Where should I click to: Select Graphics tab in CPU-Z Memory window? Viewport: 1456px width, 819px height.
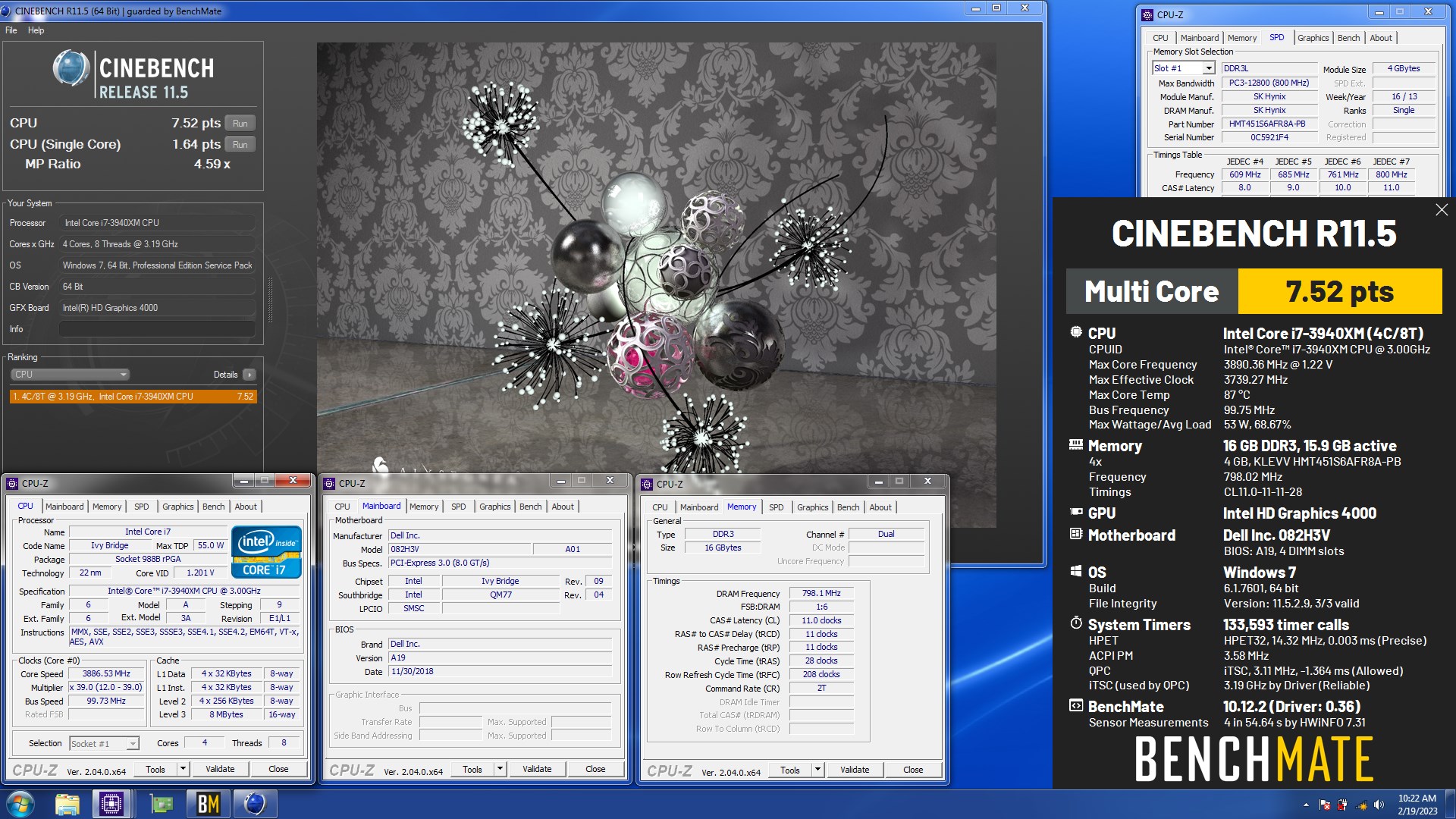[x=812, y=507]
